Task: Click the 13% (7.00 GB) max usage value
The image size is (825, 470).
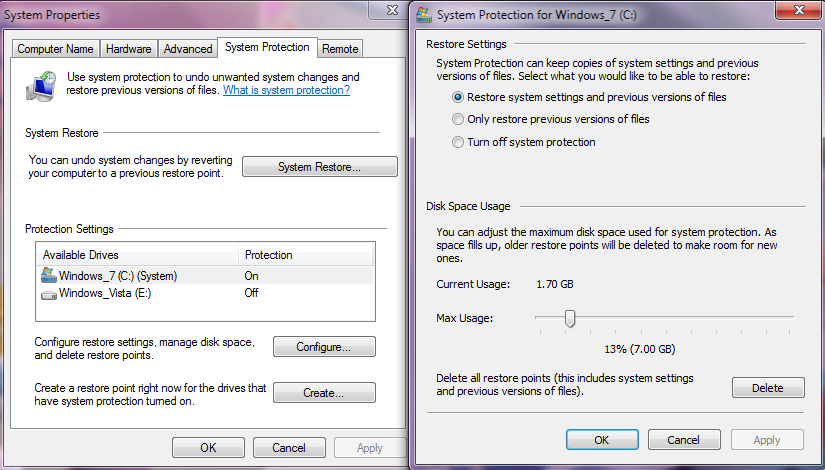Action: tap(640, 349)
